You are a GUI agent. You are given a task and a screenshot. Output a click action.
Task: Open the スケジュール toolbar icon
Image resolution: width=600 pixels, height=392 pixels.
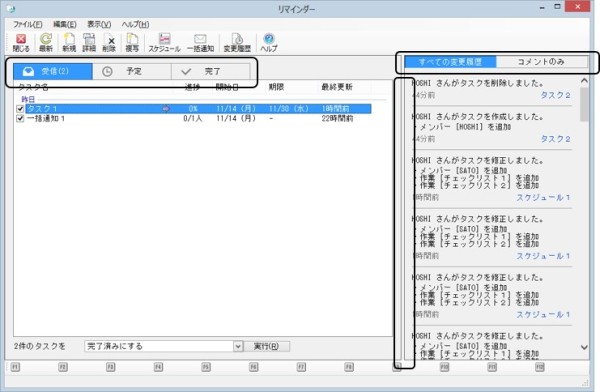click(x=164, y=42)
